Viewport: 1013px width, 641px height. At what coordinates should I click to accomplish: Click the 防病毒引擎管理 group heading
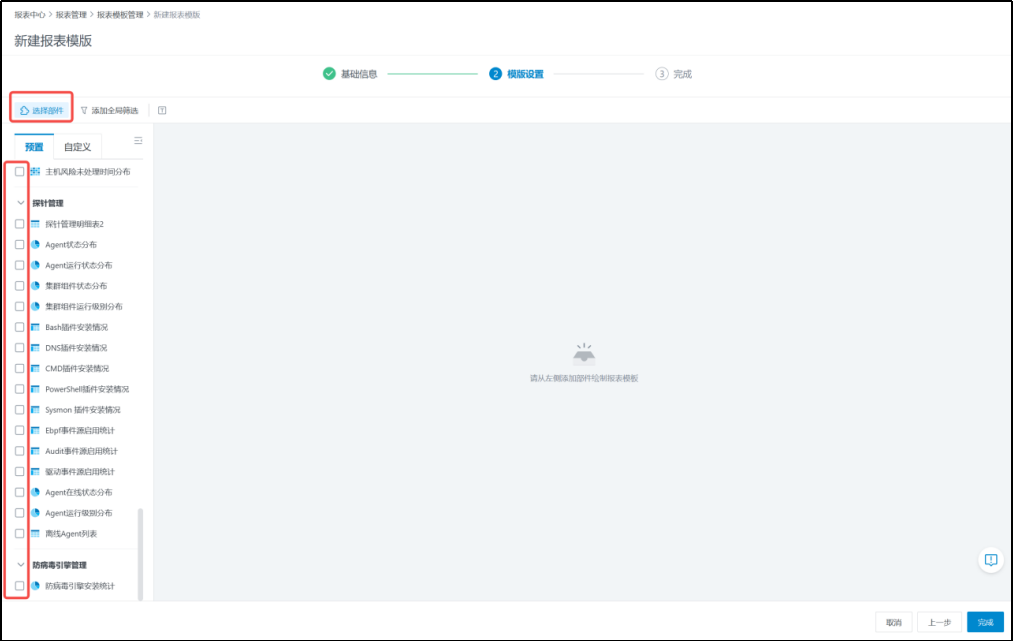click(x=59, y=565)
